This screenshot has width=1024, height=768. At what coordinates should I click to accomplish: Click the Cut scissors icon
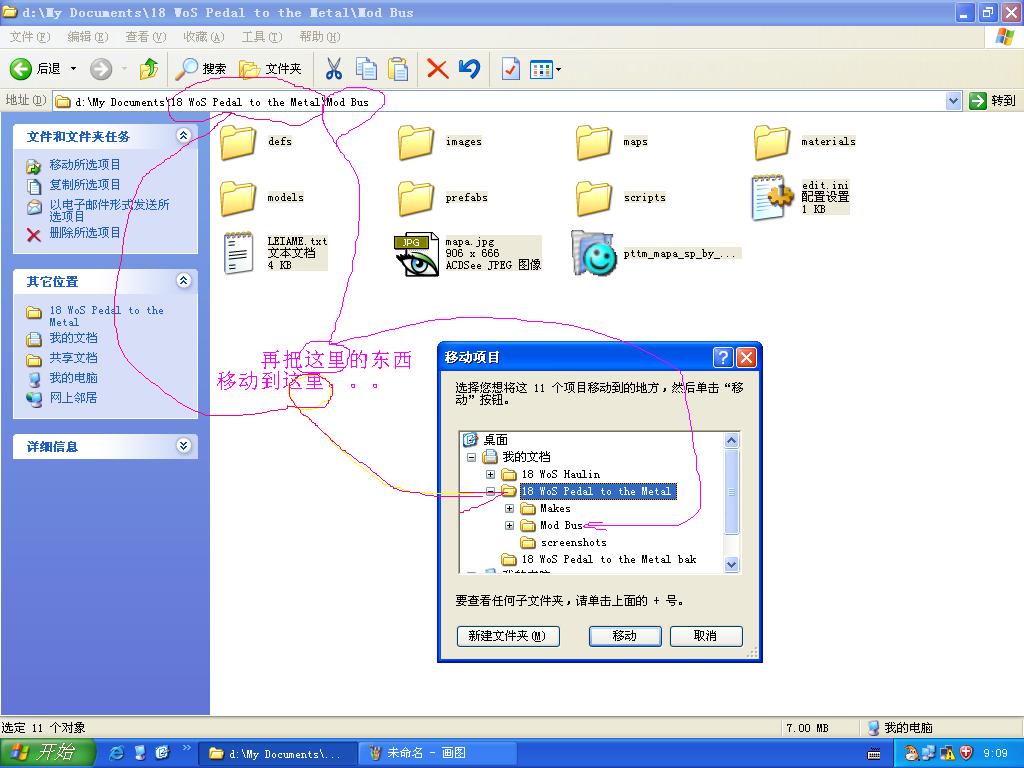[334, 69]
